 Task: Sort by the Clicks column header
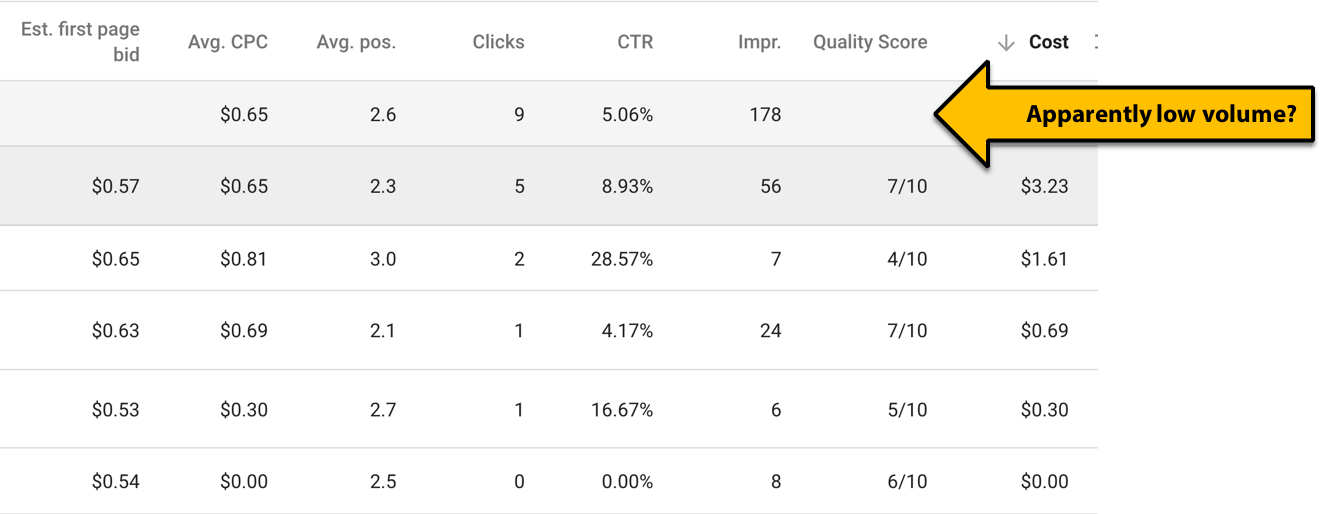coord(498,42)
